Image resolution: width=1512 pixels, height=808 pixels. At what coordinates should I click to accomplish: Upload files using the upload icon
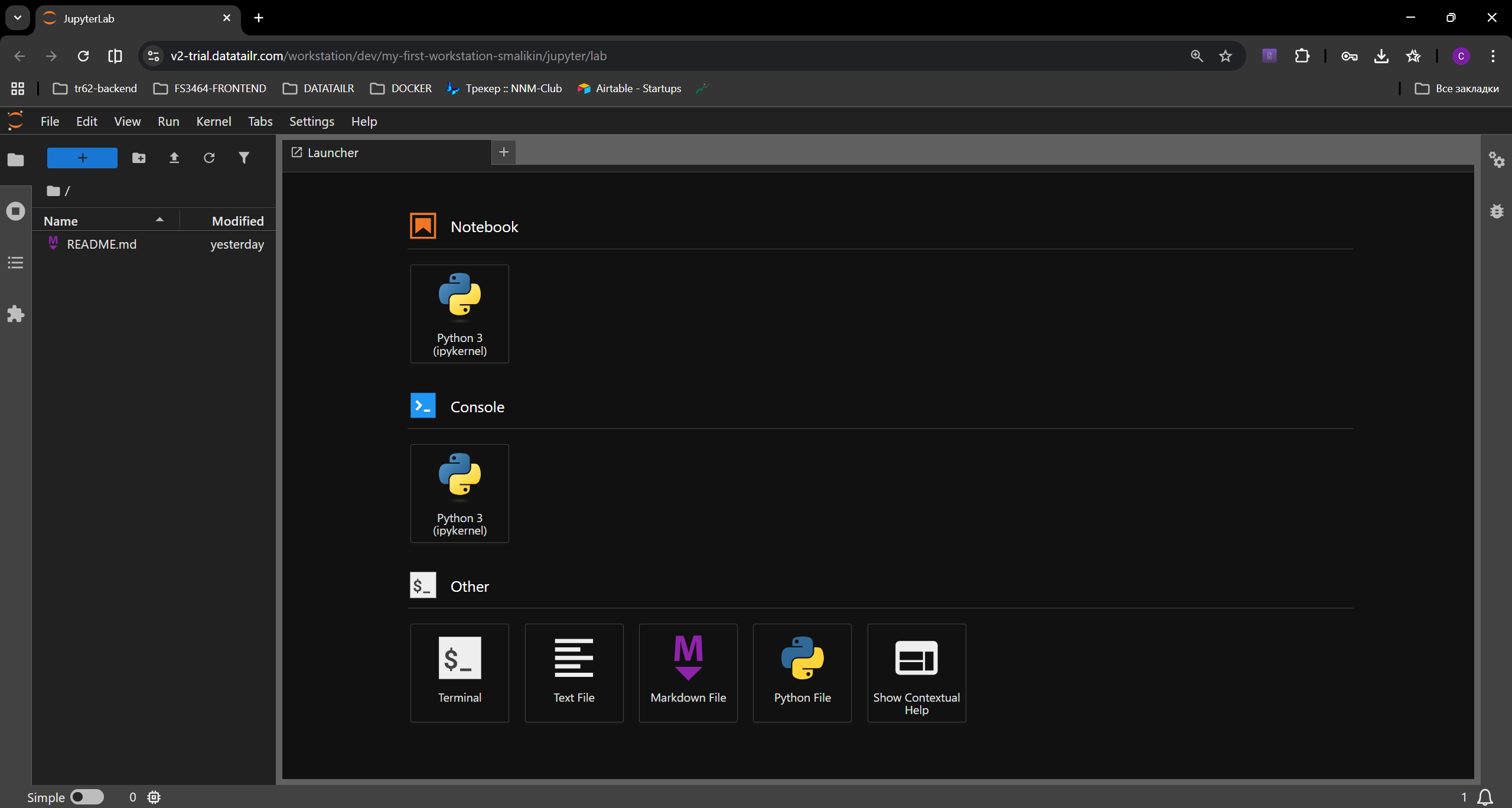pos(174,158)
